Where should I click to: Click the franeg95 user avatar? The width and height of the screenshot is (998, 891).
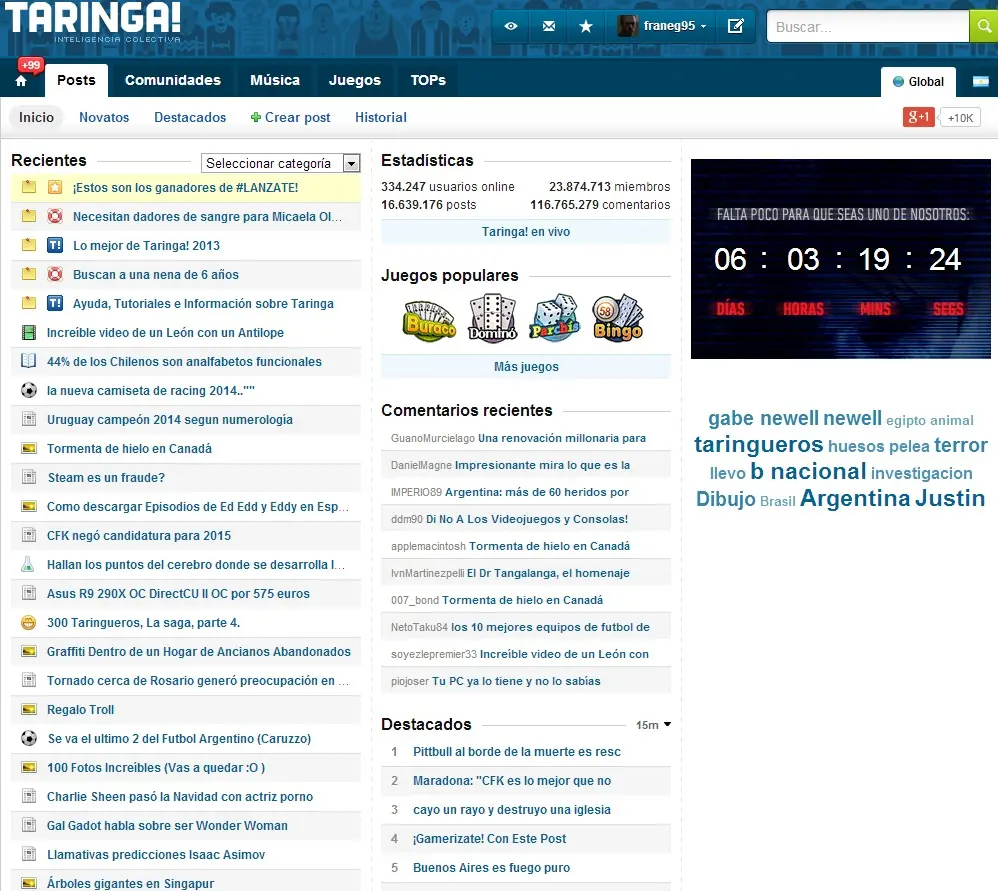coord(627,26)
